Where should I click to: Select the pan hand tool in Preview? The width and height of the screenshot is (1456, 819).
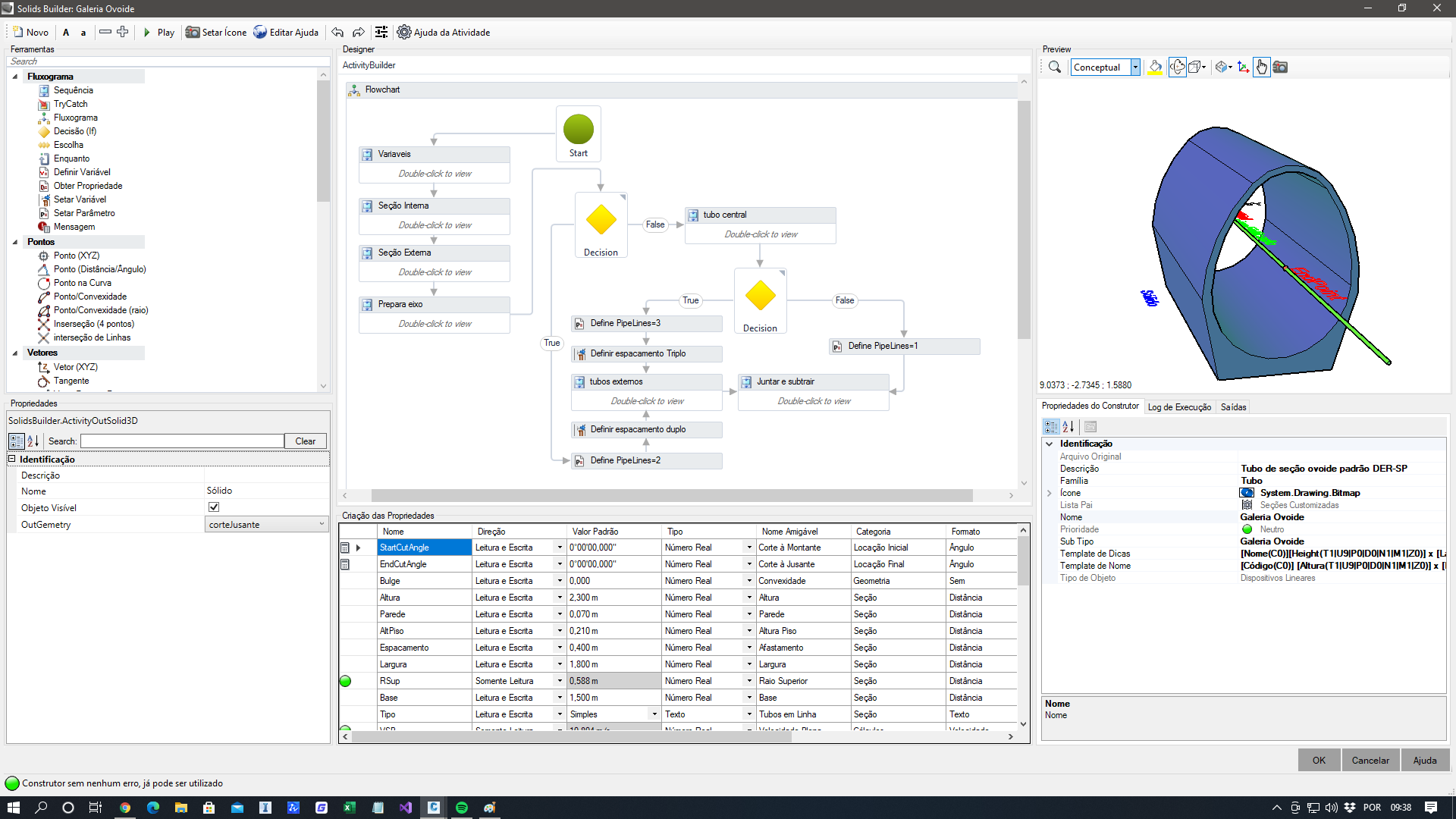click(x=1261, y=67)
